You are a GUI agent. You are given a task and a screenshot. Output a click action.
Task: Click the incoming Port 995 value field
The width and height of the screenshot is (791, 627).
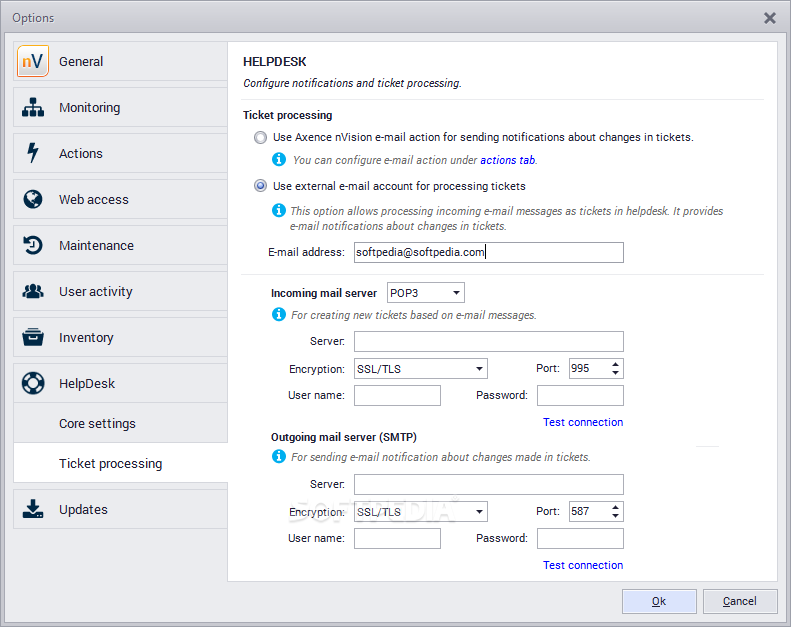(589, 369)
